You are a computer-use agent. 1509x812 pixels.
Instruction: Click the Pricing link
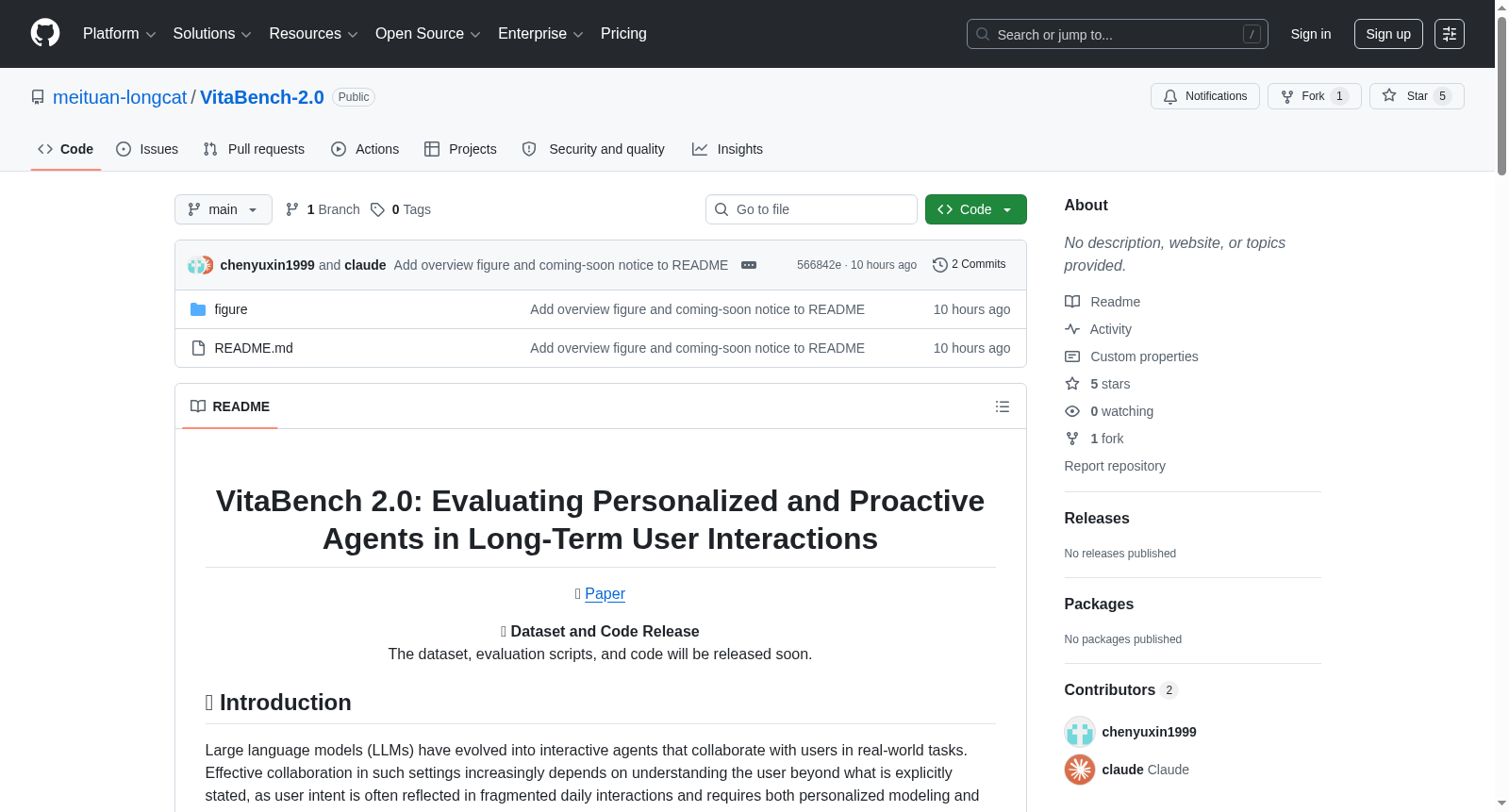click(623, 34)
